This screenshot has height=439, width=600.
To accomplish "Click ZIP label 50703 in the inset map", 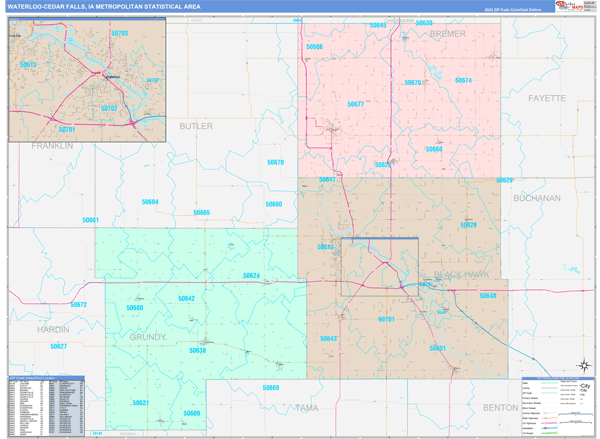I will pos(119,33).
